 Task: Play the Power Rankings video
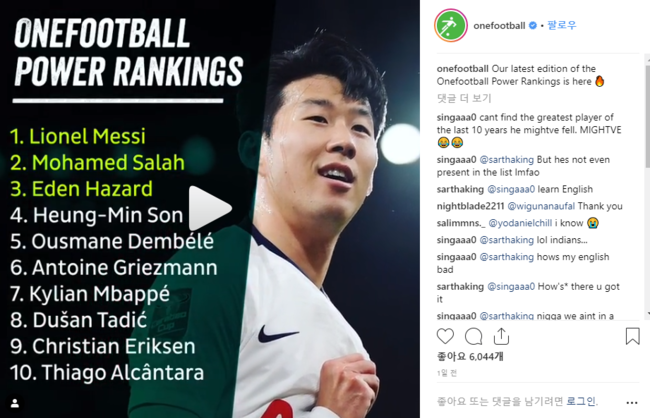(209, 208)
